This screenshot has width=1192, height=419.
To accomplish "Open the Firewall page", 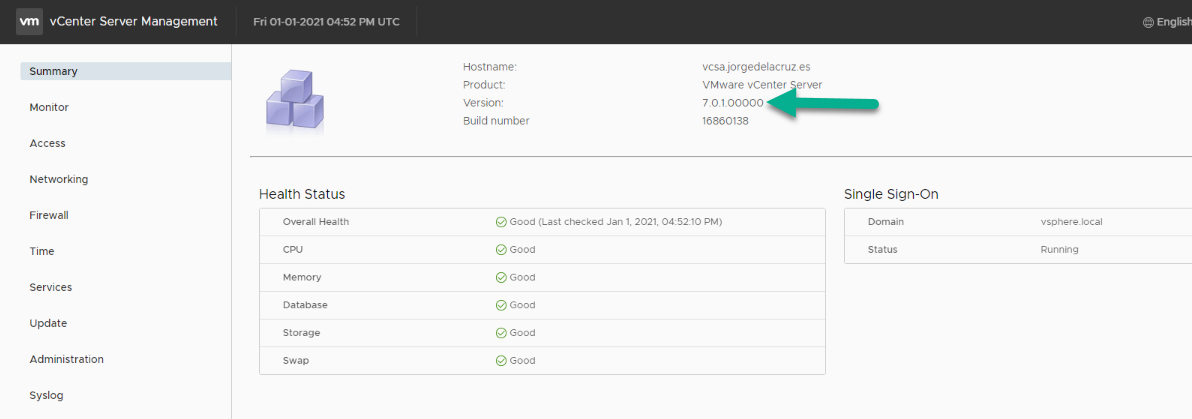I will 49,215.
